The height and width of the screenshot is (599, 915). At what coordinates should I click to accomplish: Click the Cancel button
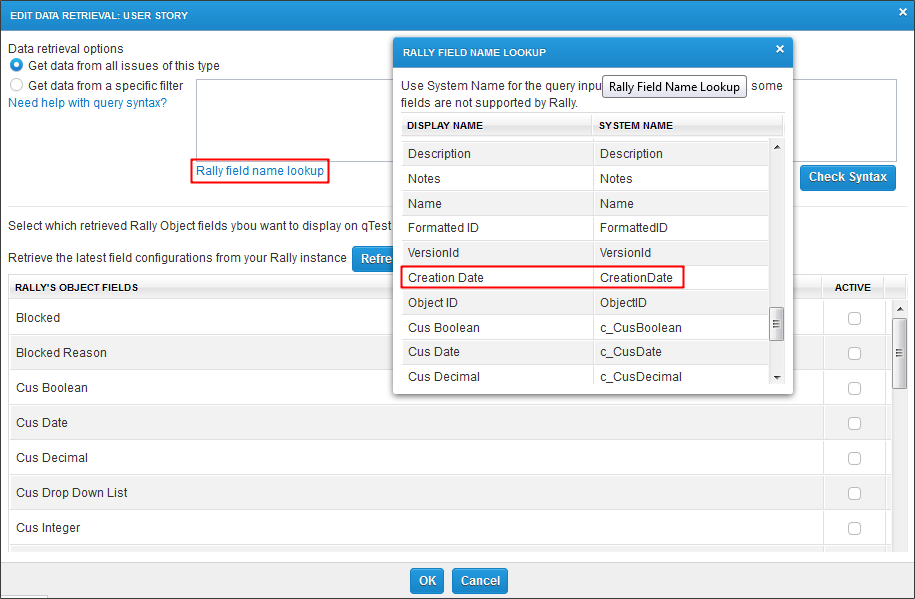480,581
